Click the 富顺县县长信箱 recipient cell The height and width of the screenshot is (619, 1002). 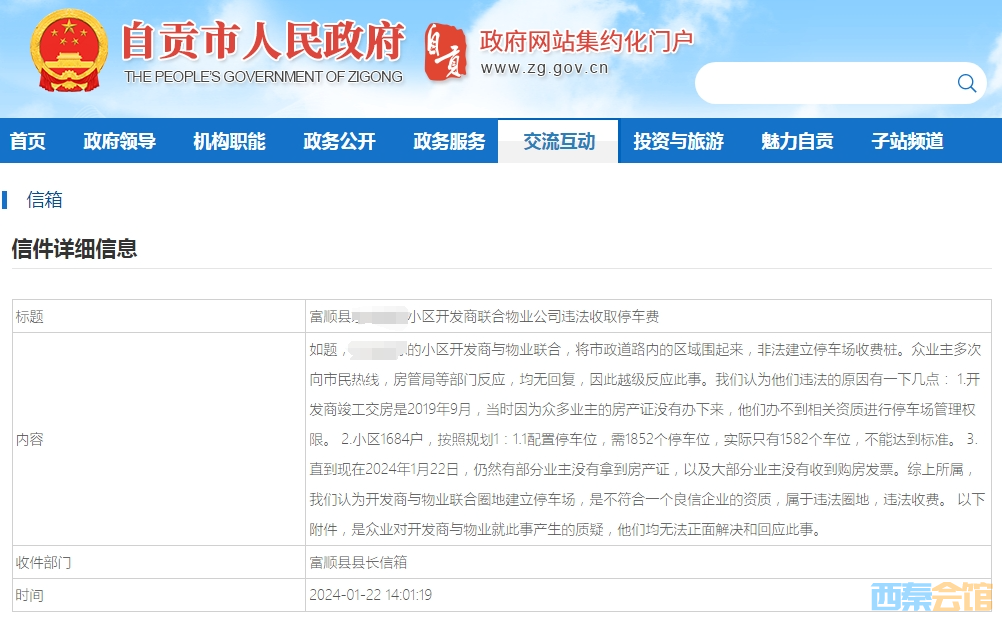(358, 563)
